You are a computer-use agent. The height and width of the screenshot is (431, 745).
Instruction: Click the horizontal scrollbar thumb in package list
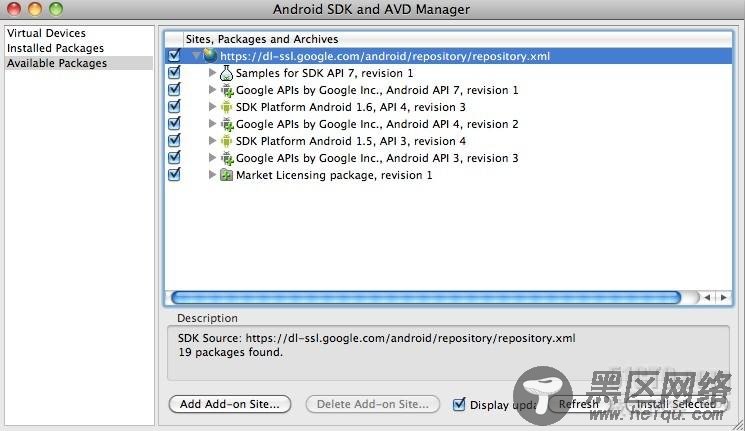pos(426,297)
